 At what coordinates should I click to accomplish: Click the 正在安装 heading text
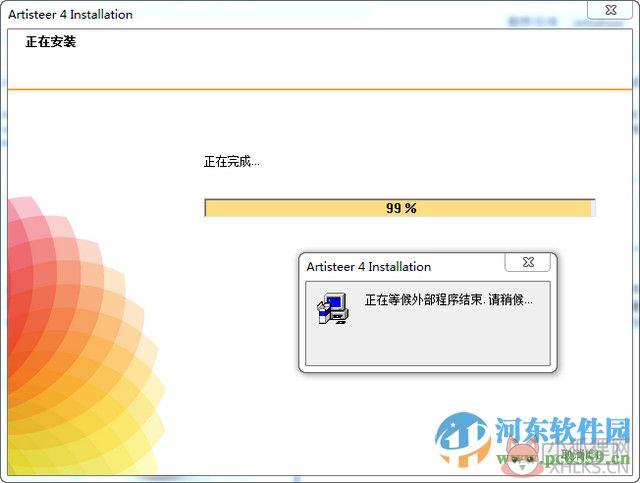pyautogui.click(x=51, y=42)
